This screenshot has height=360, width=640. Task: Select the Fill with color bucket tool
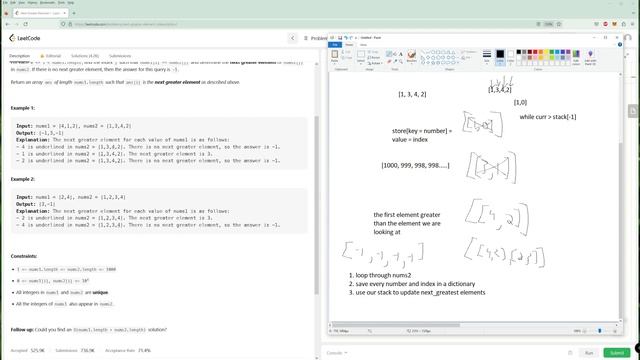point(395,54)
